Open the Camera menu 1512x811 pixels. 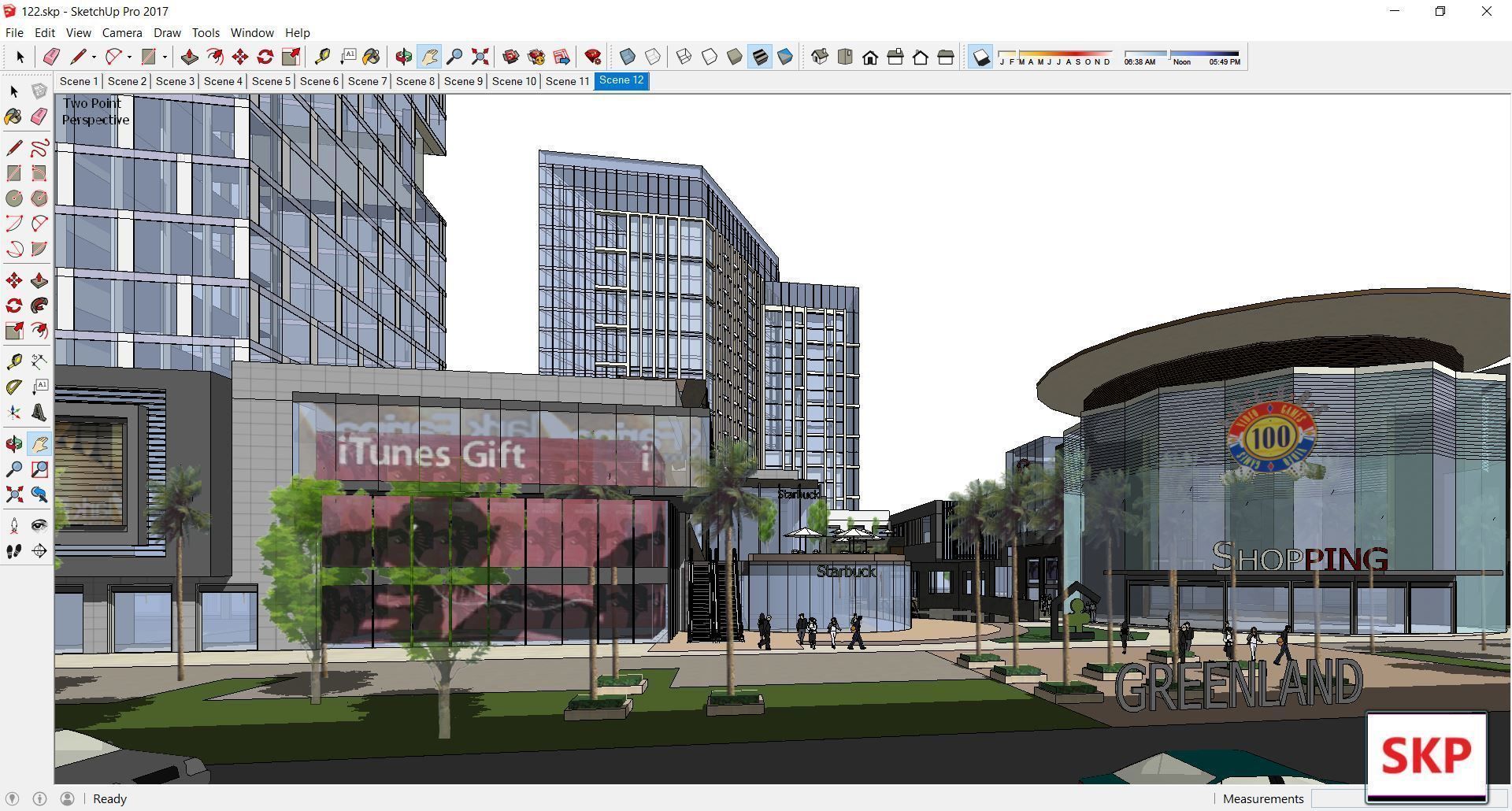coord(122,33)
